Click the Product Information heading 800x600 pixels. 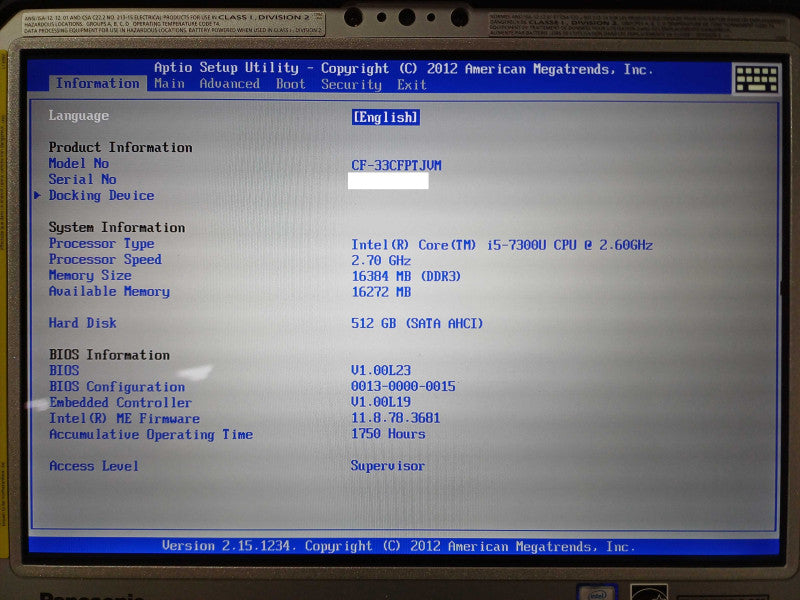(x=120, y=147)
